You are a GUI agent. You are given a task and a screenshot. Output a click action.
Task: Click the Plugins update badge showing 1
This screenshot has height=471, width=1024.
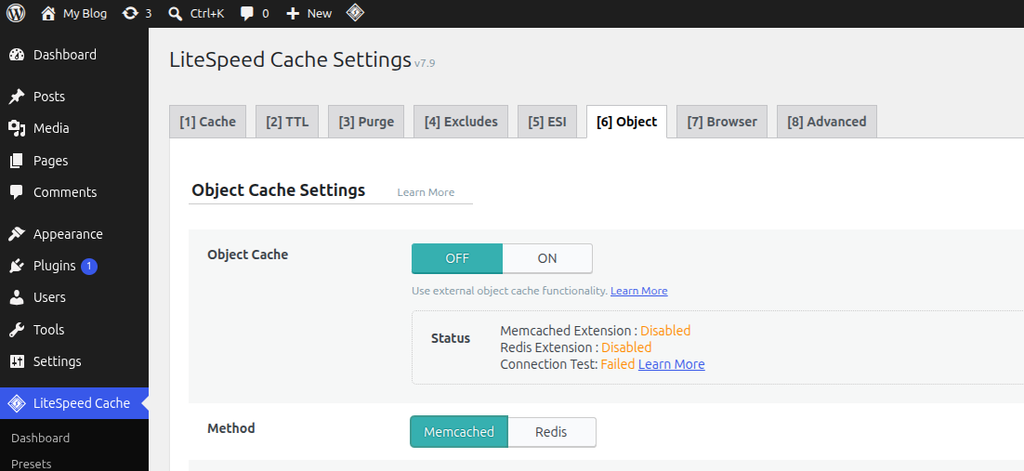[x=89, y=266]
